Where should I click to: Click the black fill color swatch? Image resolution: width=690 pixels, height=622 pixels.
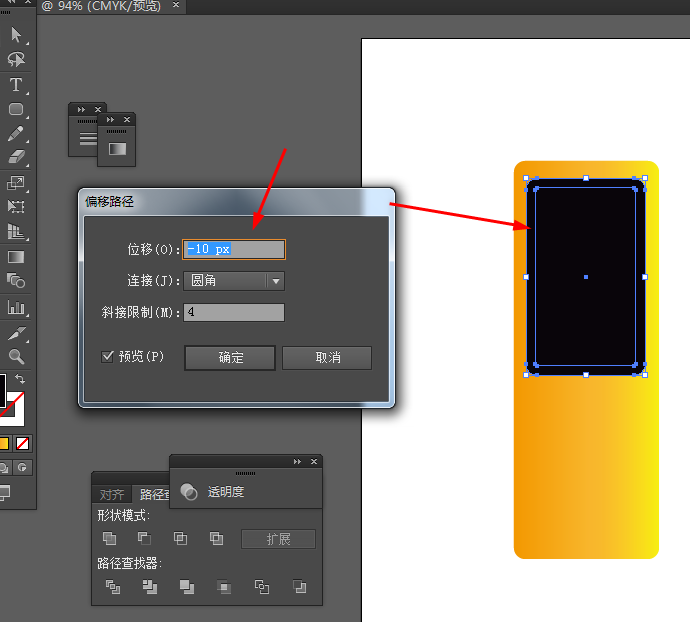3,390
